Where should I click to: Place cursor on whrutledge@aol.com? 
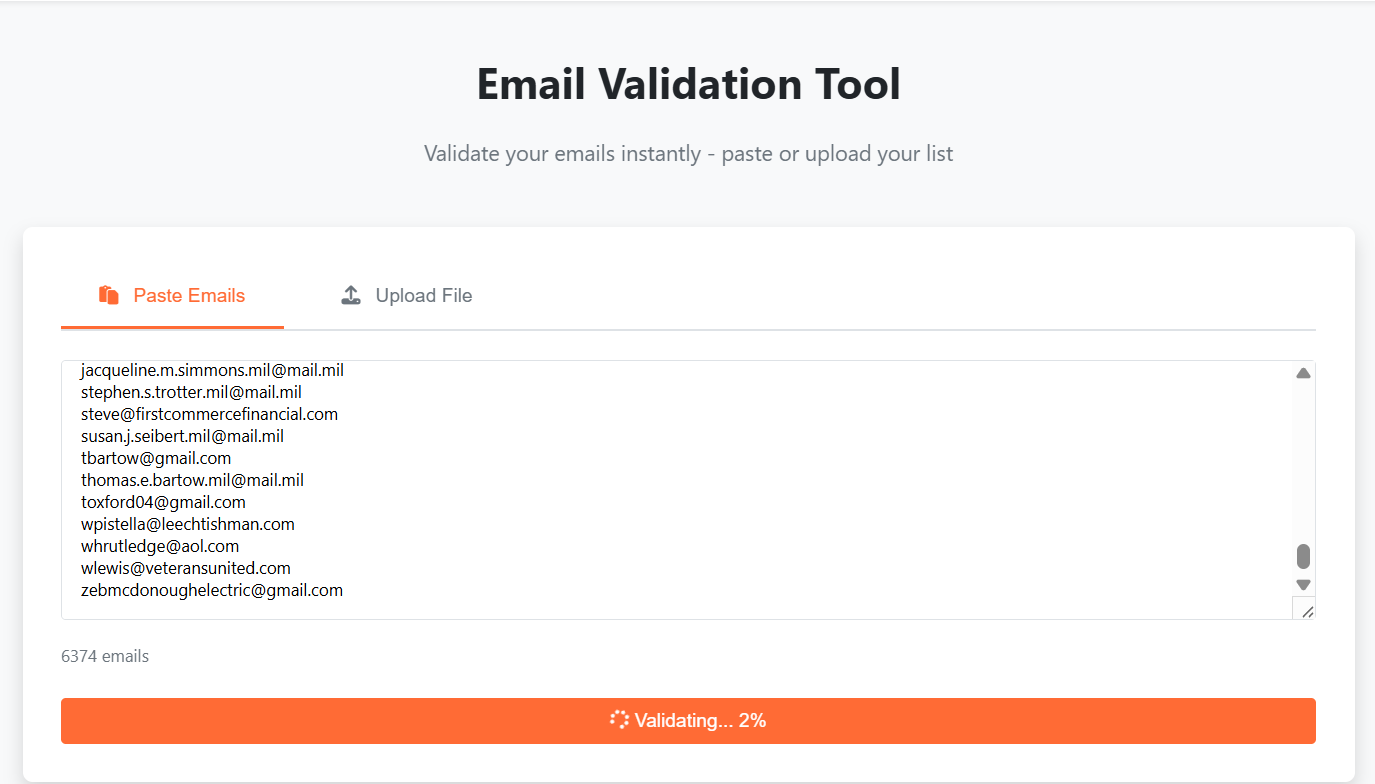click(x=160, y=546)
